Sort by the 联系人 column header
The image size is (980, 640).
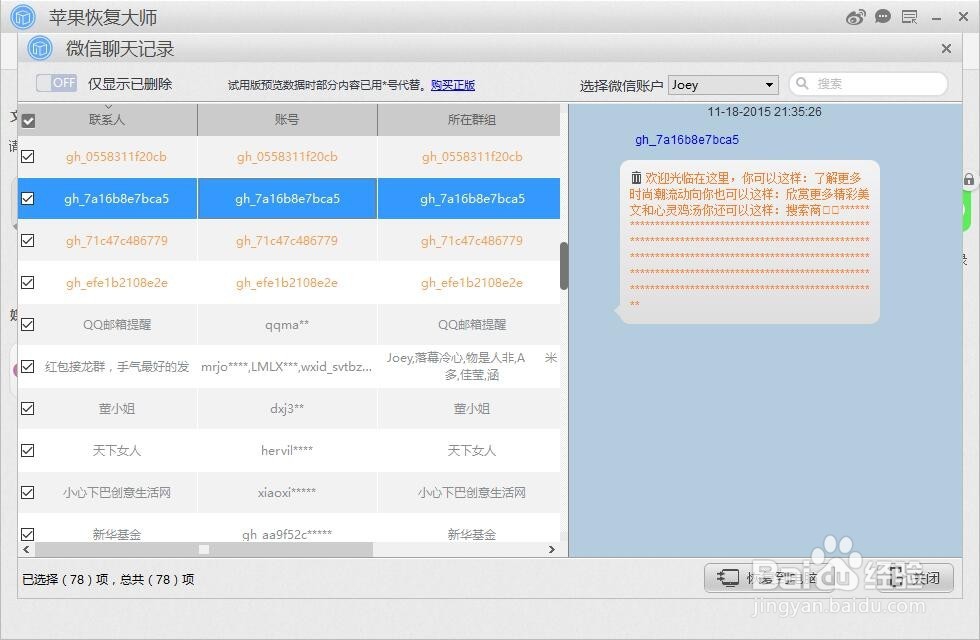(x=107, y=119)
